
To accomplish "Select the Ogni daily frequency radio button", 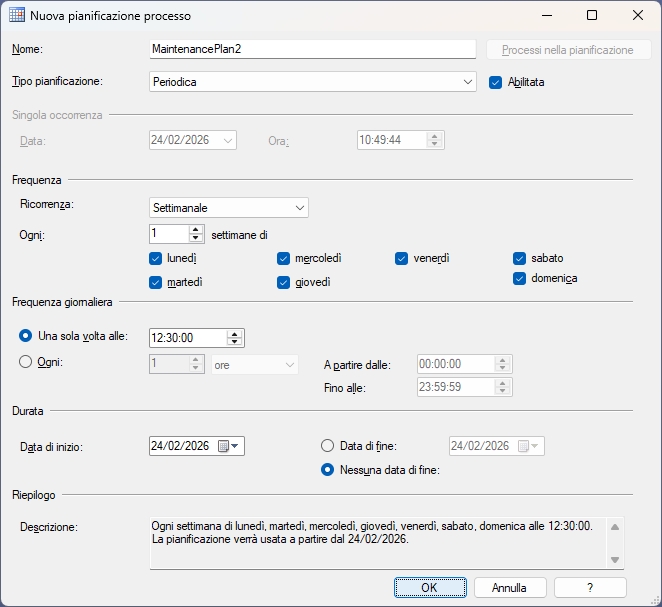I will [x=26, y=362].
